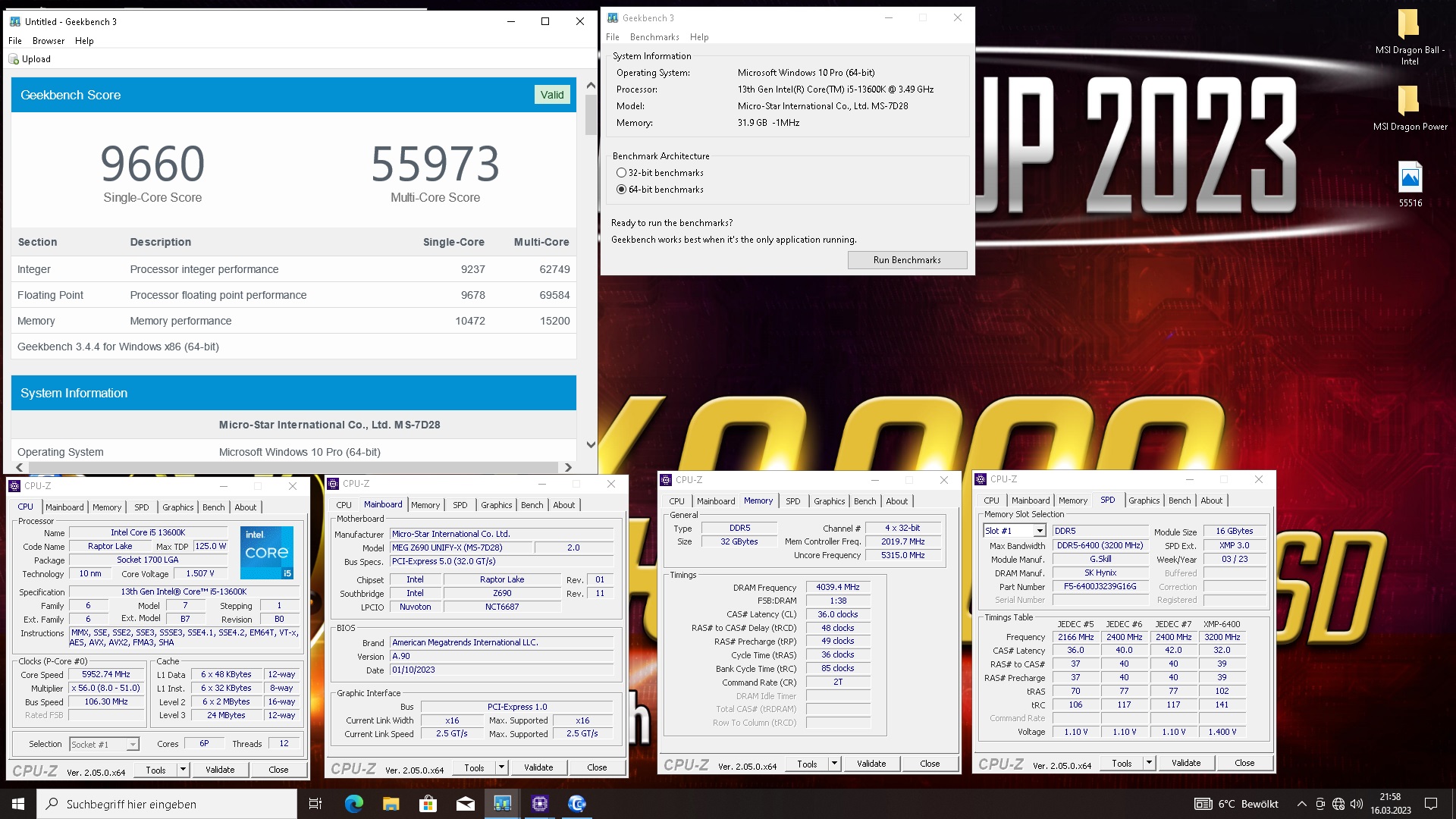Select 64-bit benchmarks radio button

coord(621,190)
